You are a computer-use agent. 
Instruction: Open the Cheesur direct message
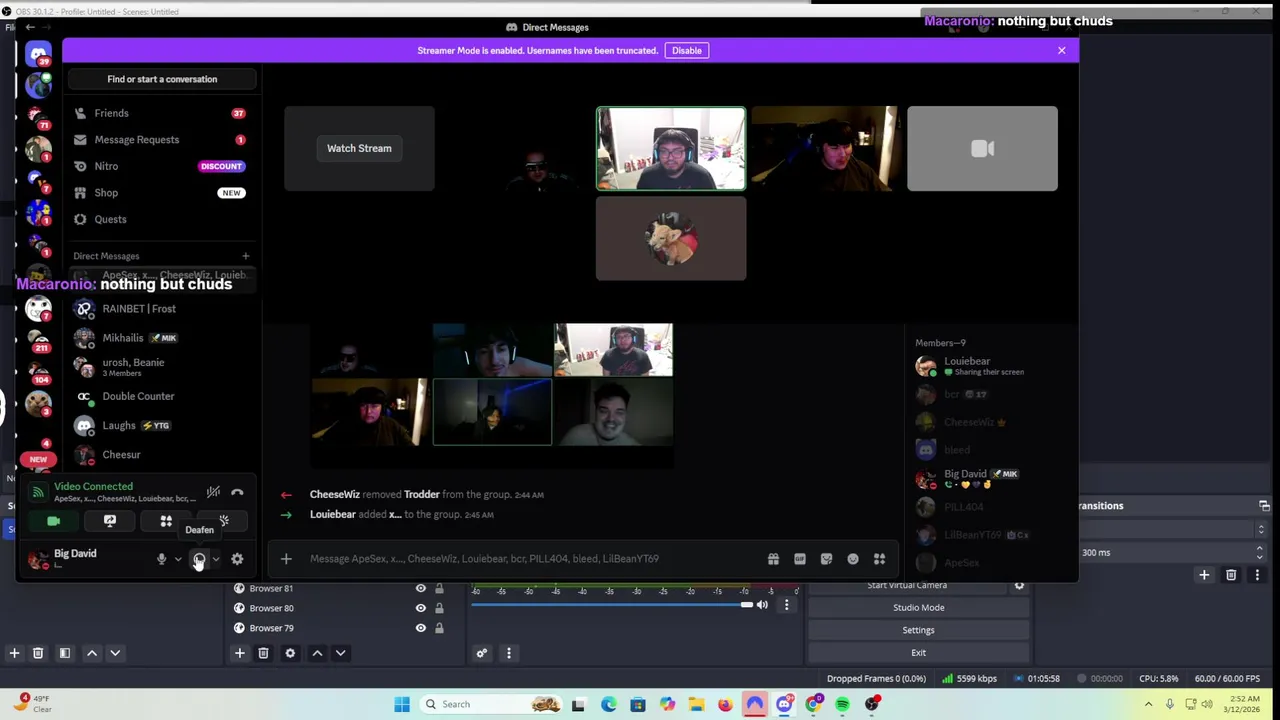pyautogui.click(x=160, y=455)
